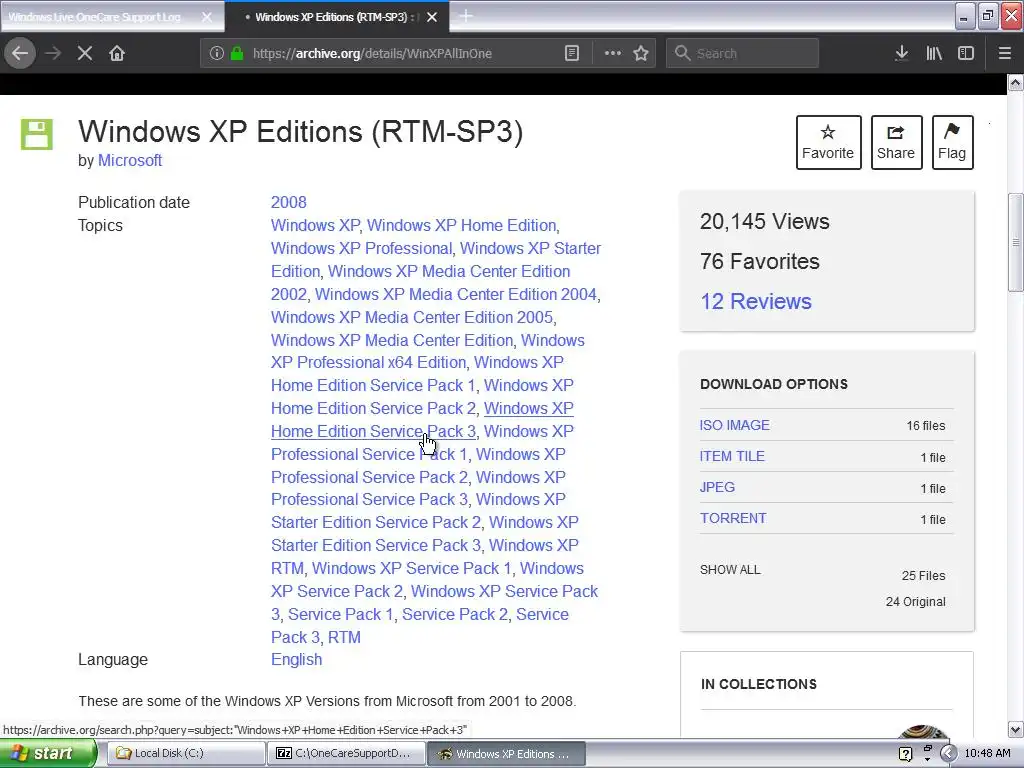1024x768 pixels.
Task: Open the Windows XP Media Center Edition 2005 topic
Action: 412,317
